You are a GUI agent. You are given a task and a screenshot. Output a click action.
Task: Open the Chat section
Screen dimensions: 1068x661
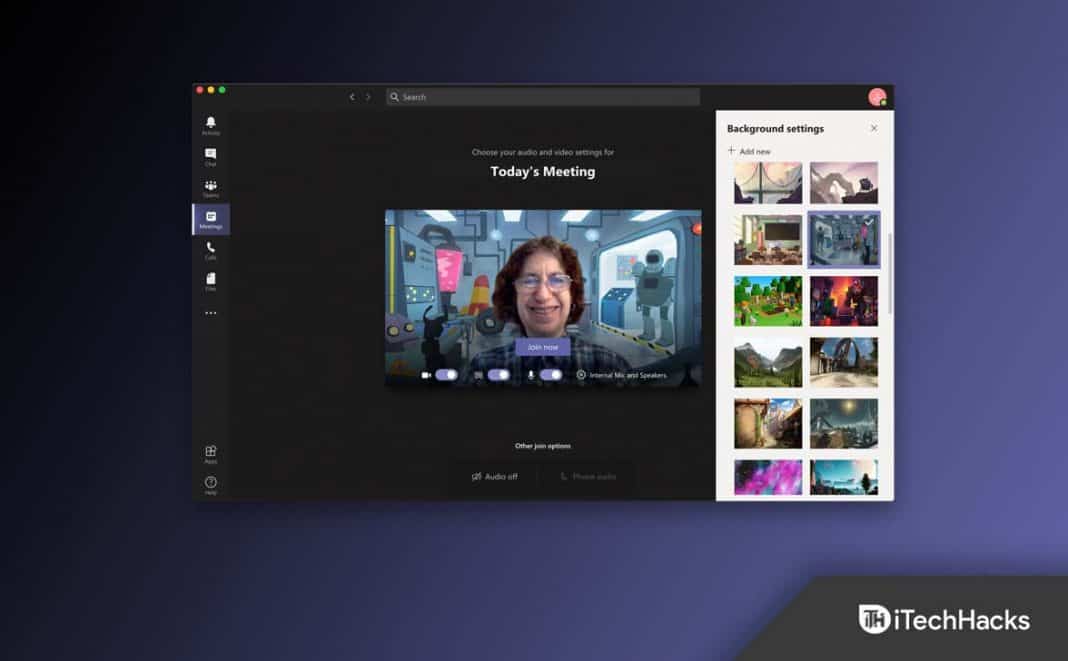[211, 155]
